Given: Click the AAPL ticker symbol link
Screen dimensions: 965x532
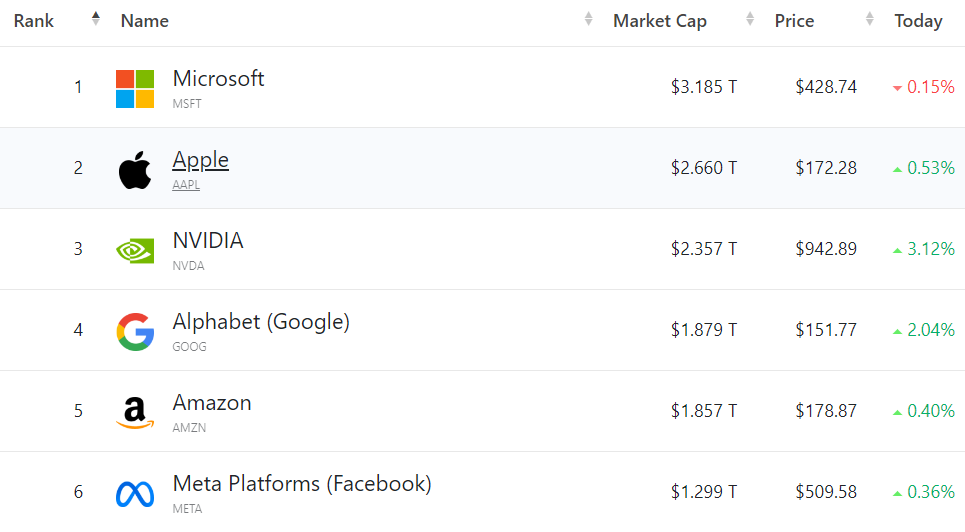Looking at the screenshot, I should (x=186, y=185).
